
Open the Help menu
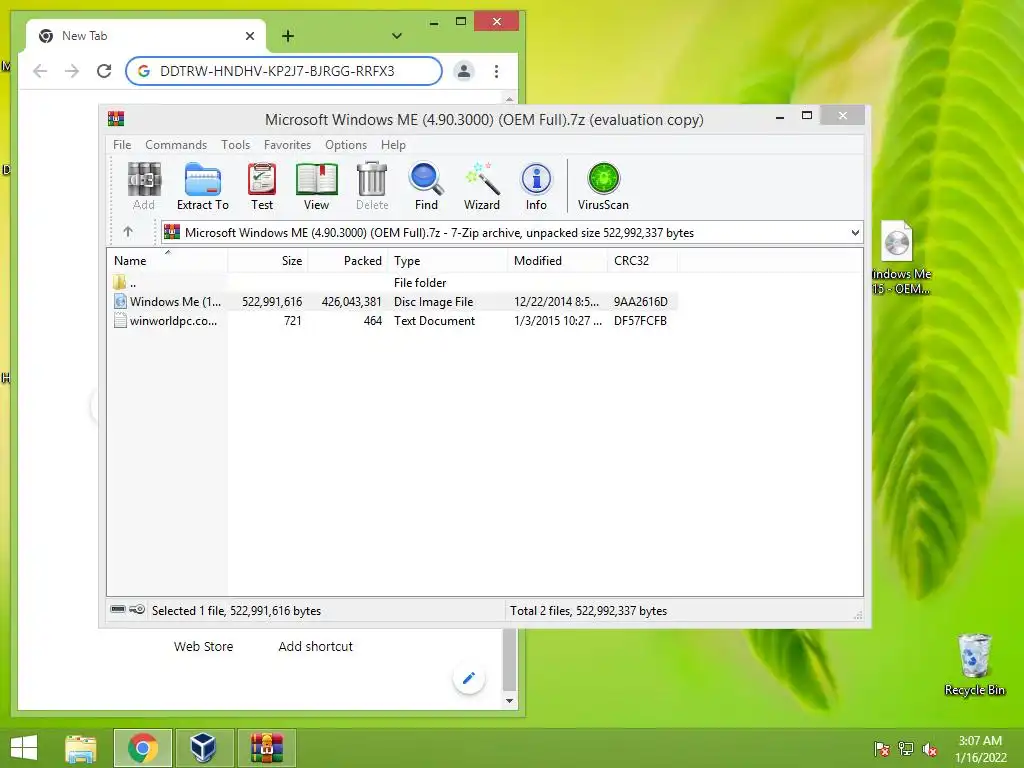tap(393, 145)
